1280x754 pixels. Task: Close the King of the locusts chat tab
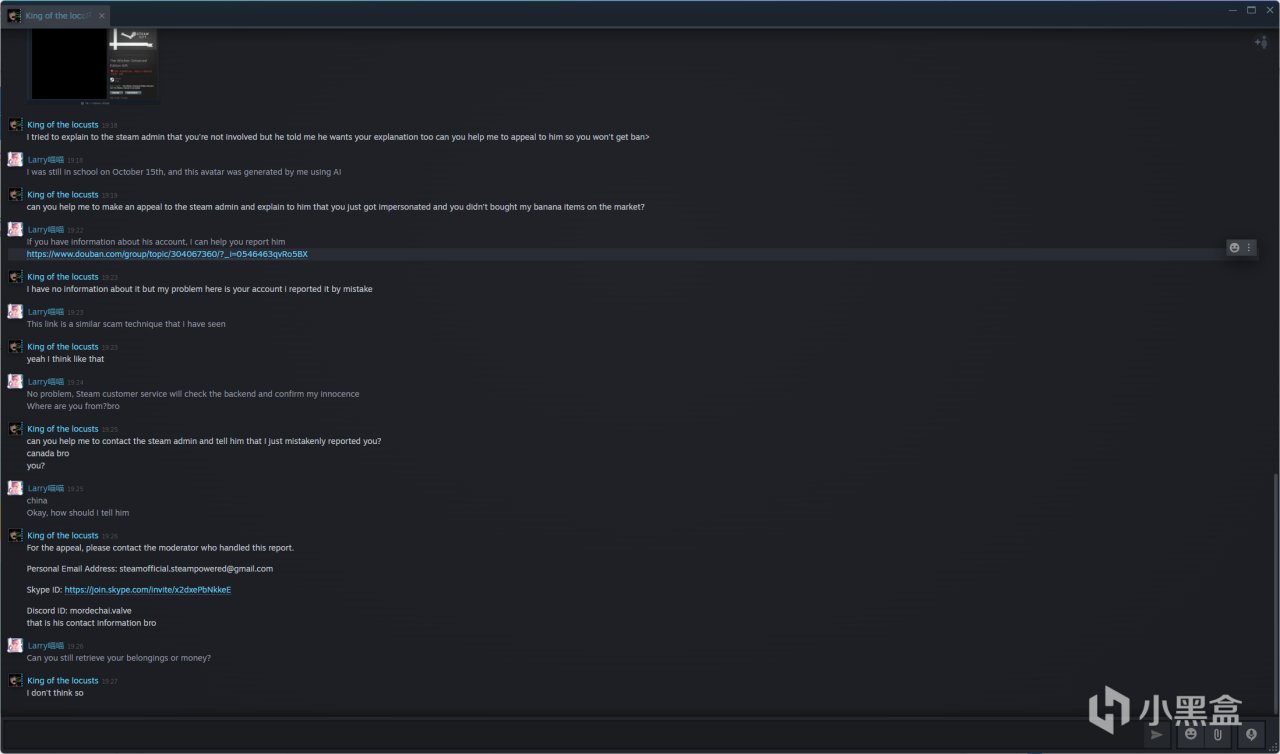101,16
